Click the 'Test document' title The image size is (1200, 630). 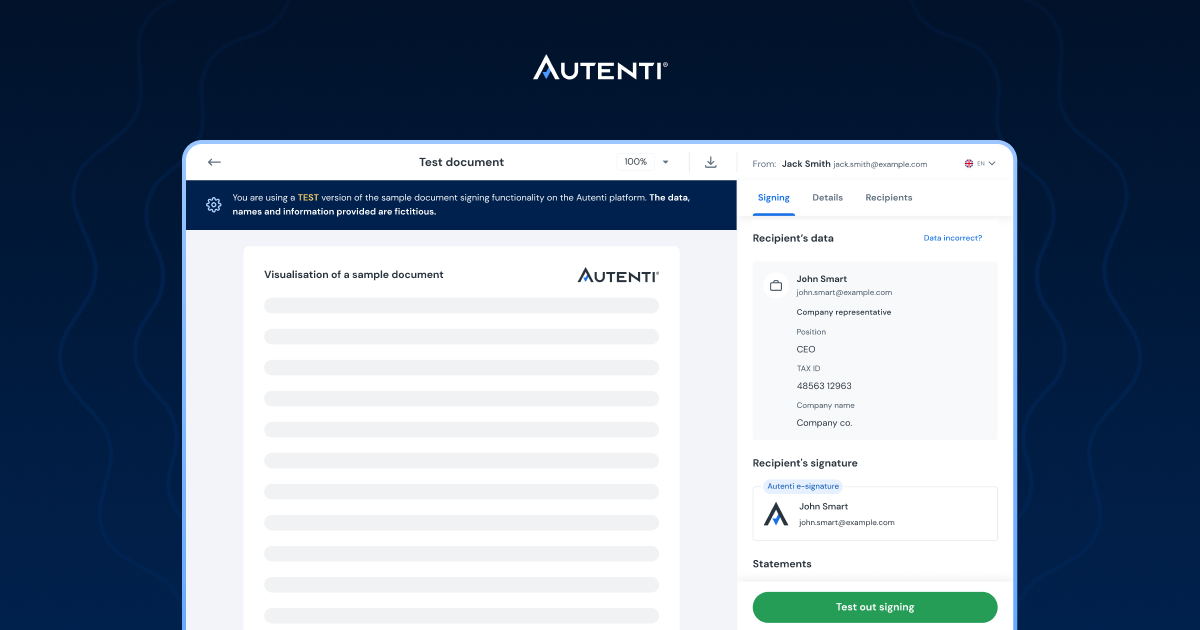click(x=461, y=162)
